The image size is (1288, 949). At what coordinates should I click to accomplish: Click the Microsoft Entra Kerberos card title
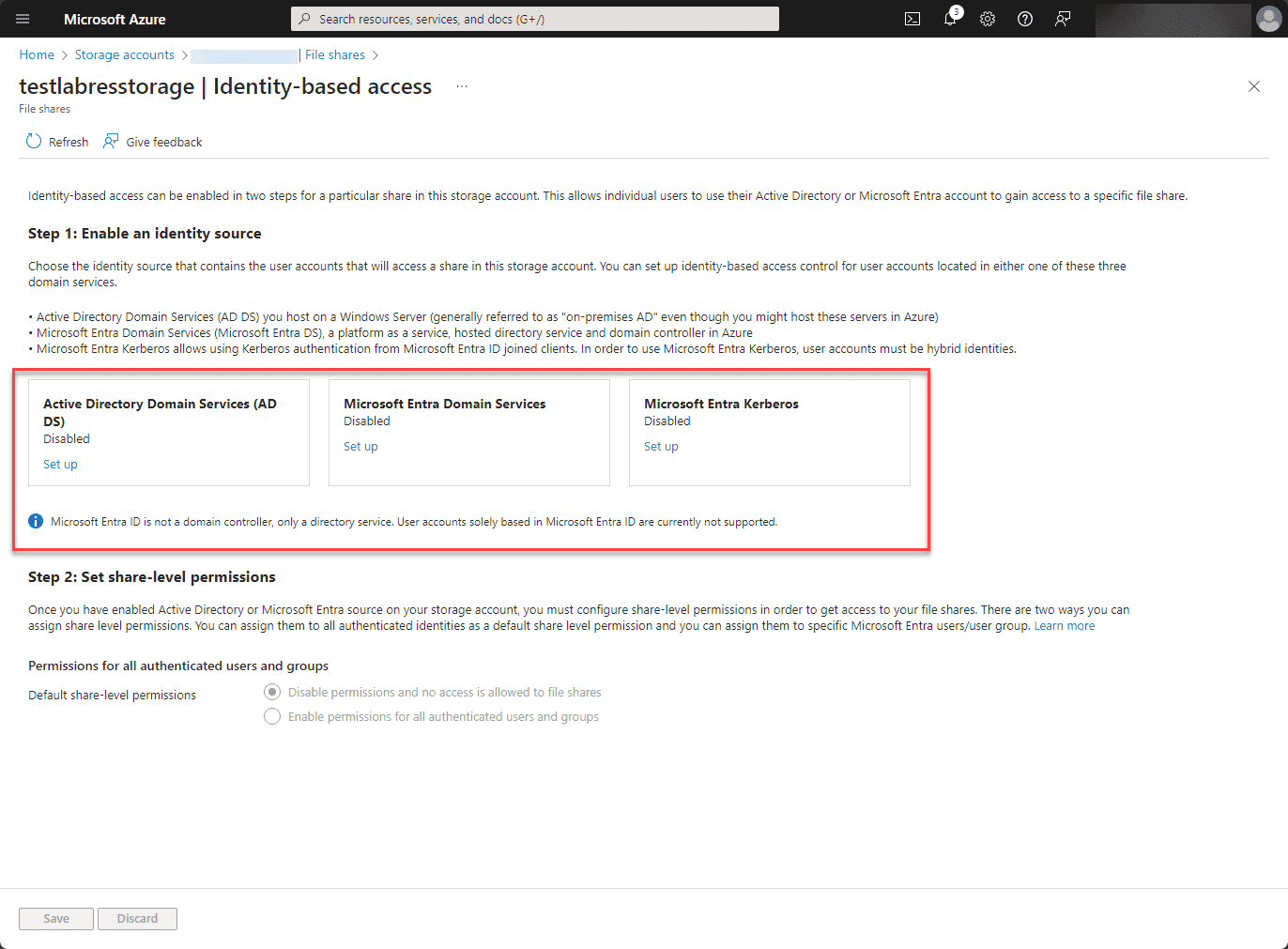(721, 404)
